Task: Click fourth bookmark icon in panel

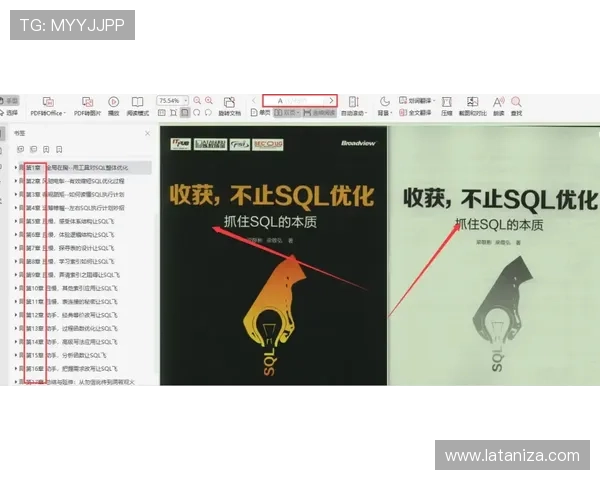Action: pos(59,149)
